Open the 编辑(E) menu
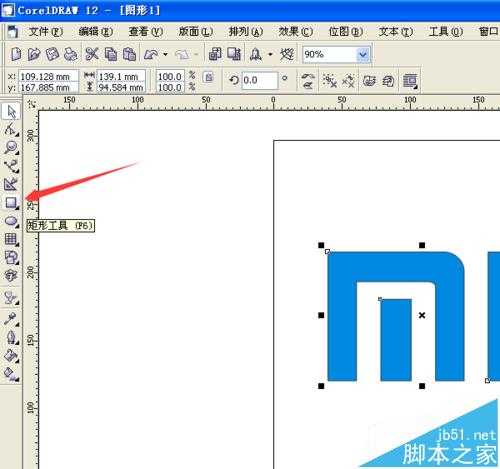500x469 pixels. [95, 32]
